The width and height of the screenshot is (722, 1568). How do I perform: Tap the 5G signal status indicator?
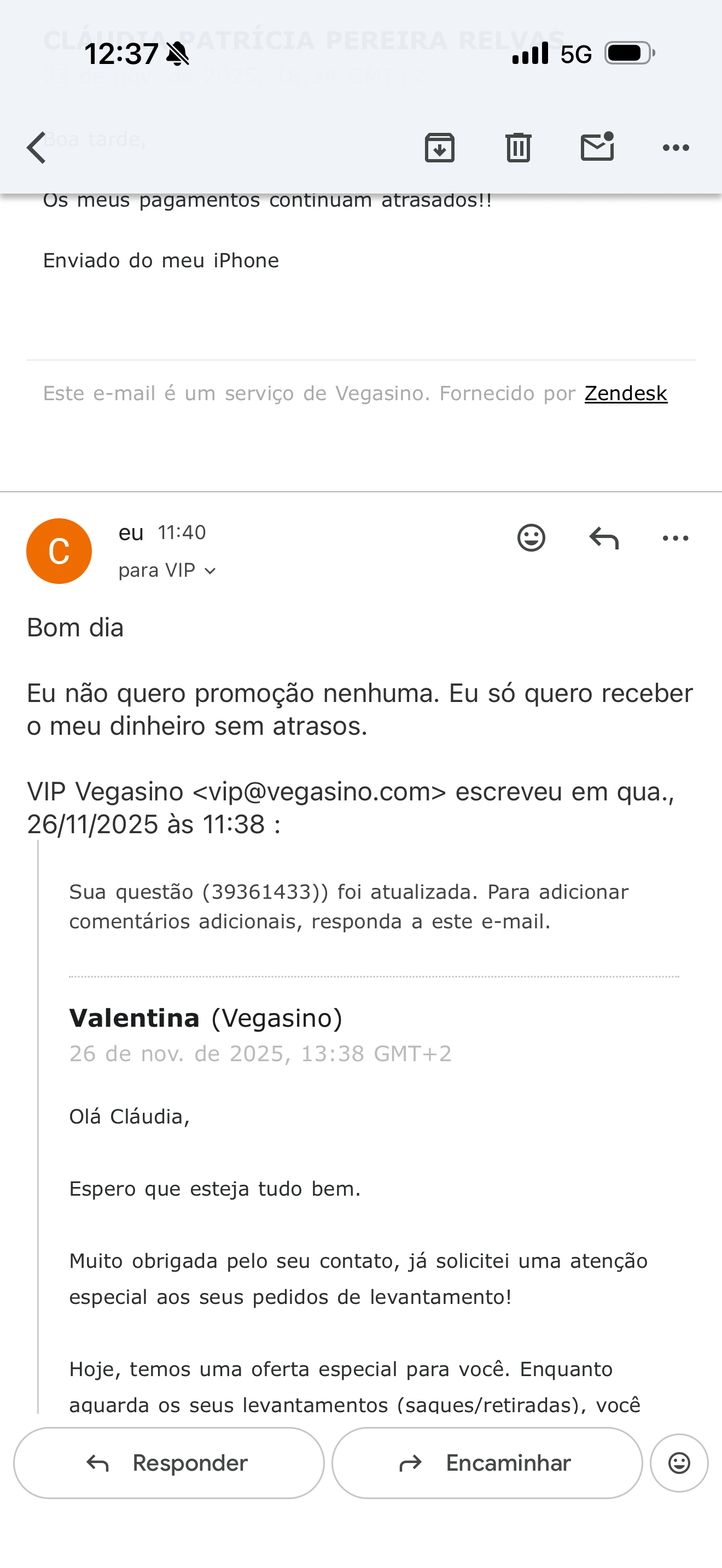click(575, 55)
